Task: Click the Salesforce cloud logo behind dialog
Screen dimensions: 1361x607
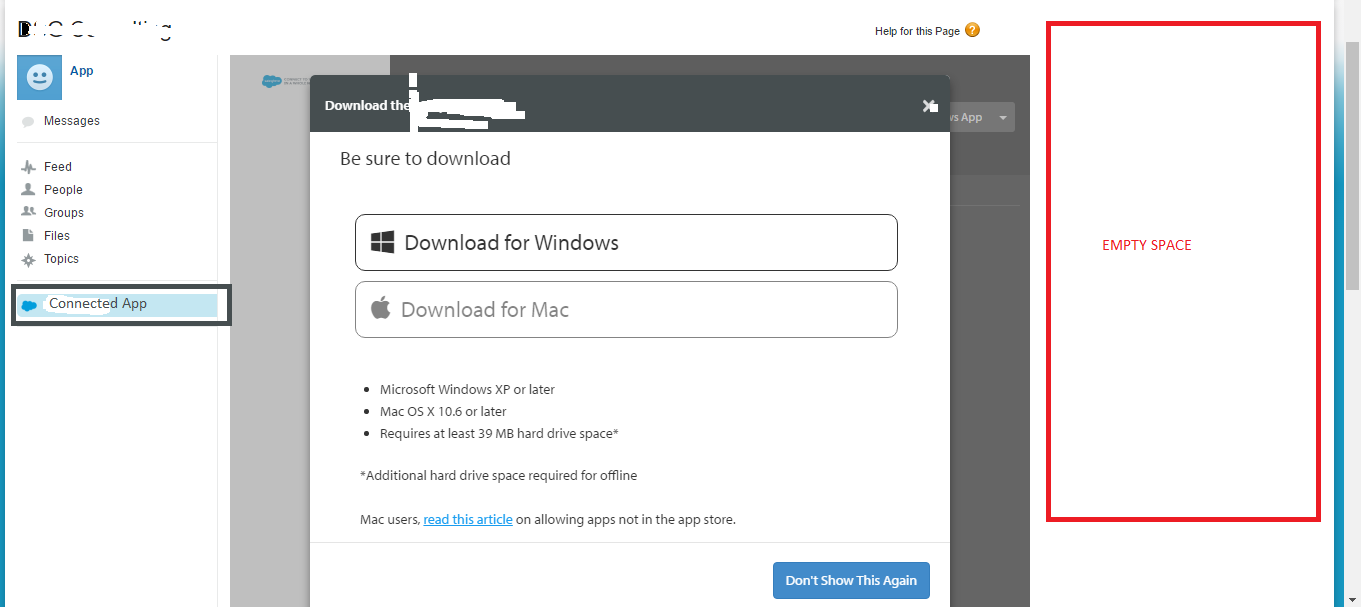Action: tap(269, 81)
